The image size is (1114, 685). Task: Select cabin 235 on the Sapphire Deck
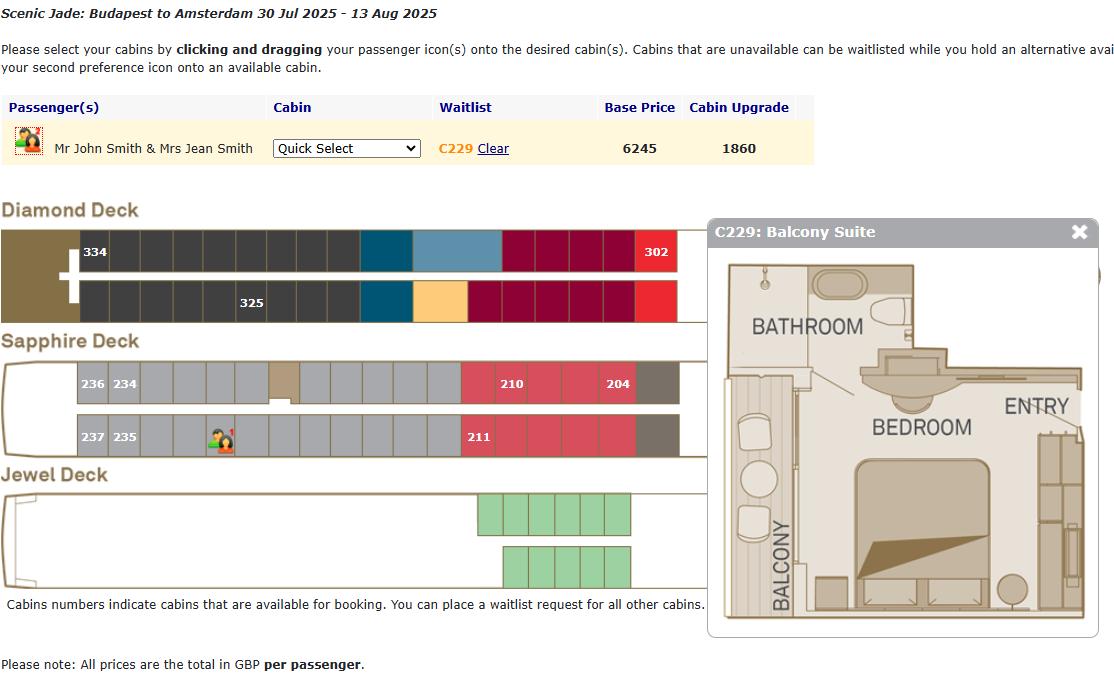pyautogui.click(x=124, y=436)
